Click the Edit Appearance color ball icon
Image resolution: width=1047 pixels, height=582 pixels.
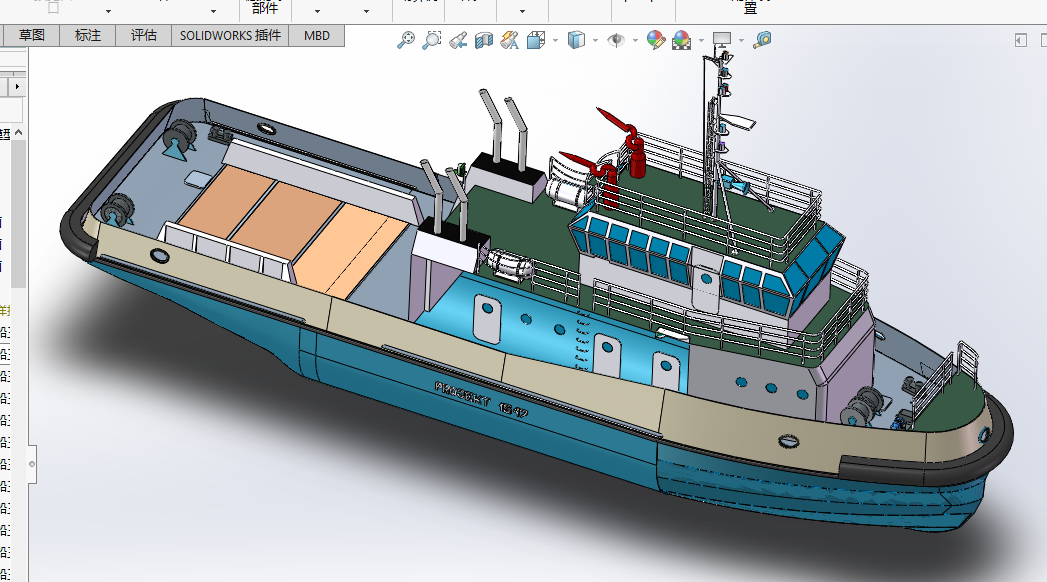[656, 40]
